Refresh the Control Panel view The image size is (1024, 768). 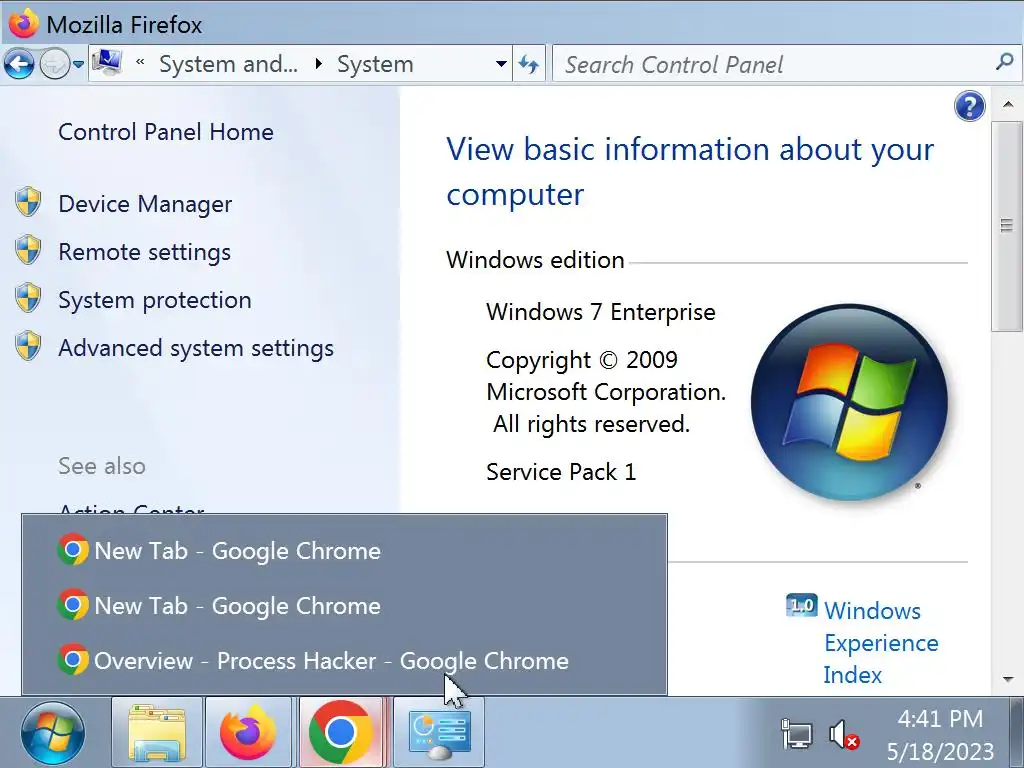coord(528,64)
